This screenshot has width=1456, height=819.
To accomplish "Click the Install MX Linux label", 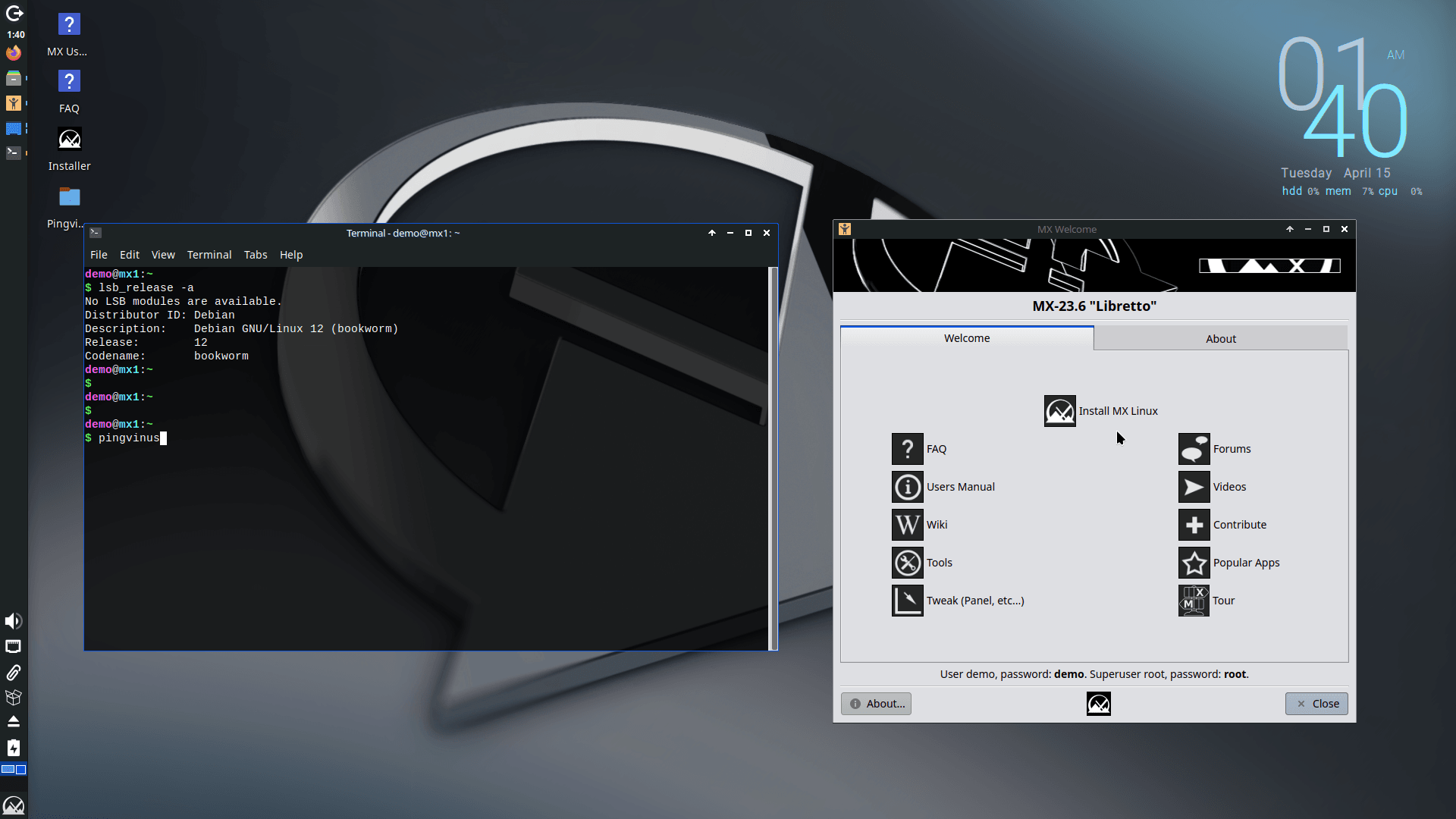I will pos(1118,411).
